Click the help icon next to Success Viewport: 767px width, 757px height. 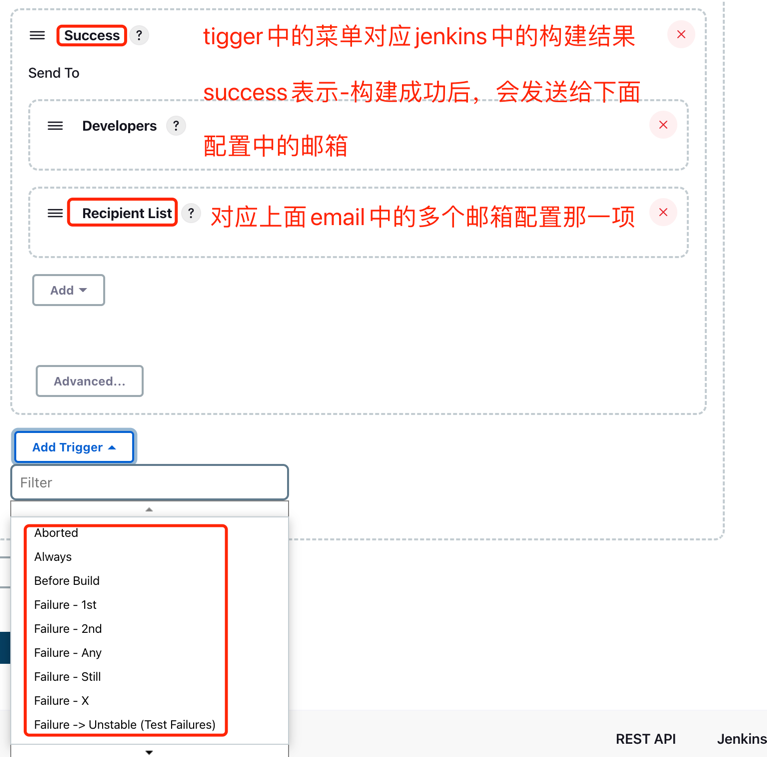click(x=139, y=35)
